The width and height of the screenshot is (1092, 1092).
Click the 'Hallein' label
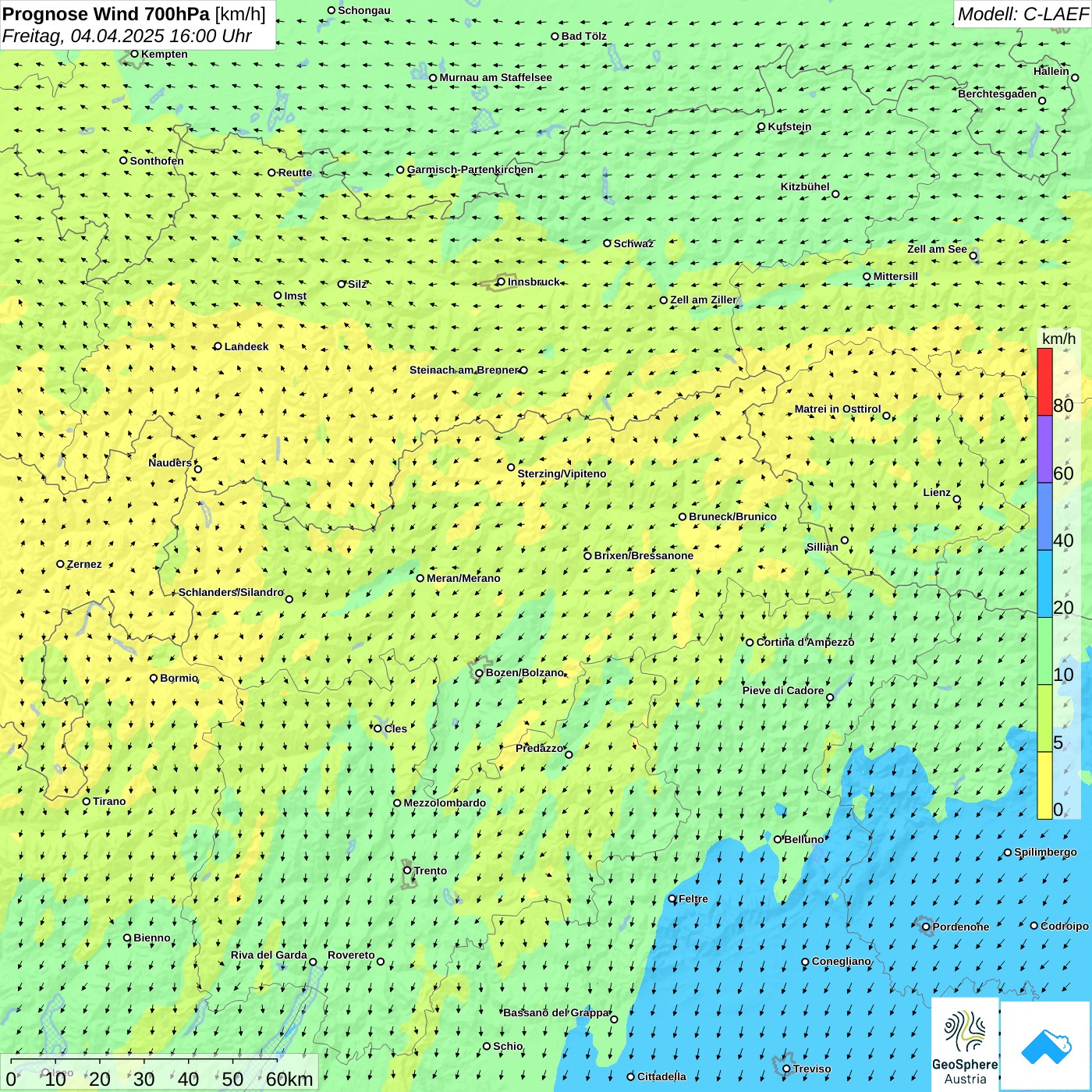(x=1051, y=71)
